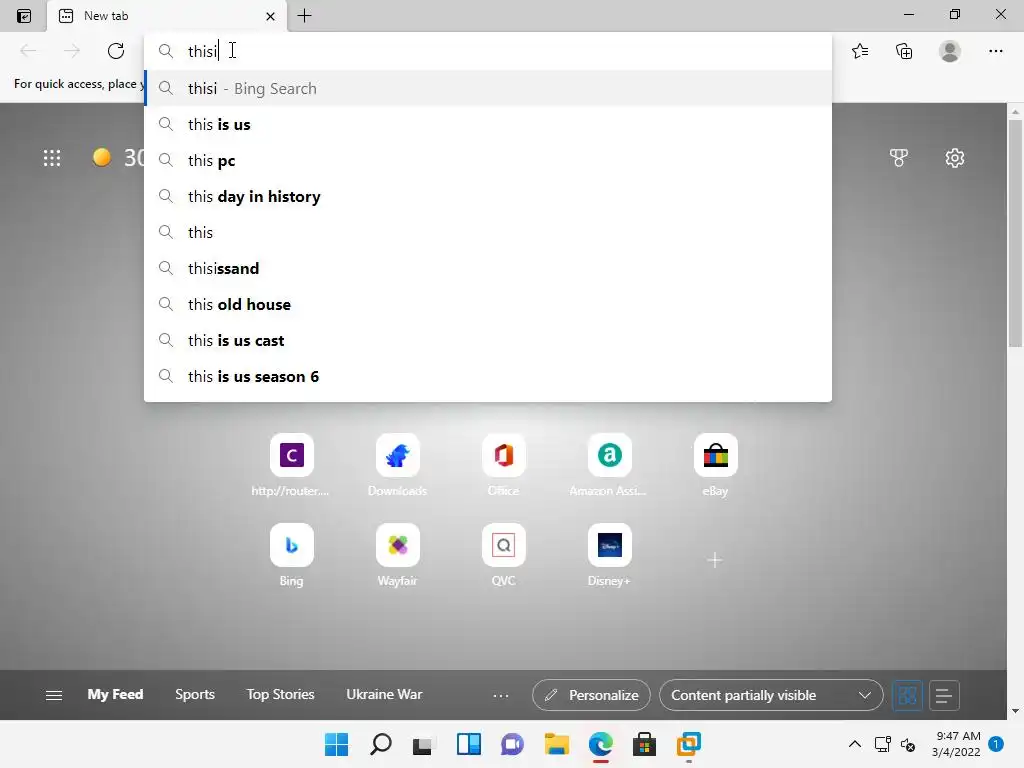Add a new quick link tile
The image size is (1024, 768).
[714, 560]
